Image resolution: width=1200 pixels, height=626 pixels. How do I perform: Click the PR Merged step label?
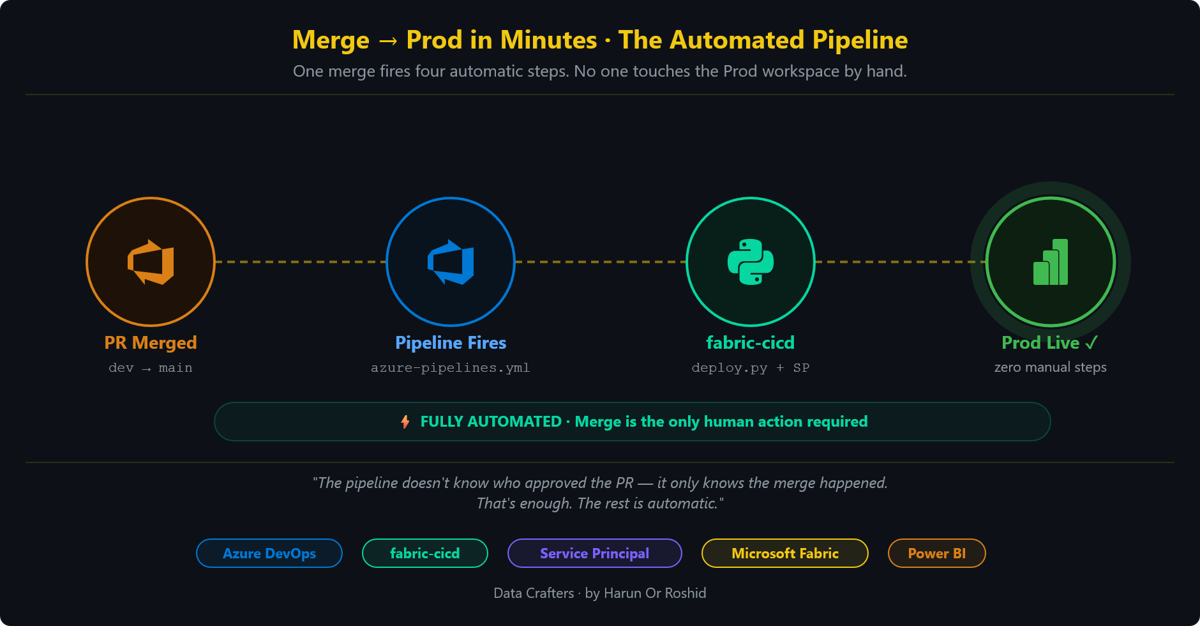pos(151,342)
